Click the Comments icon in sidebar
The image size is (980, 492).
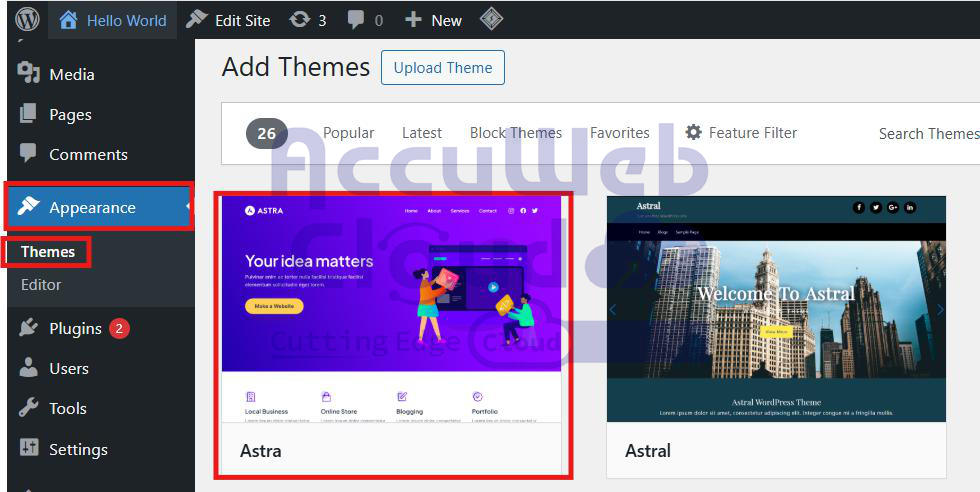point(28,154)
